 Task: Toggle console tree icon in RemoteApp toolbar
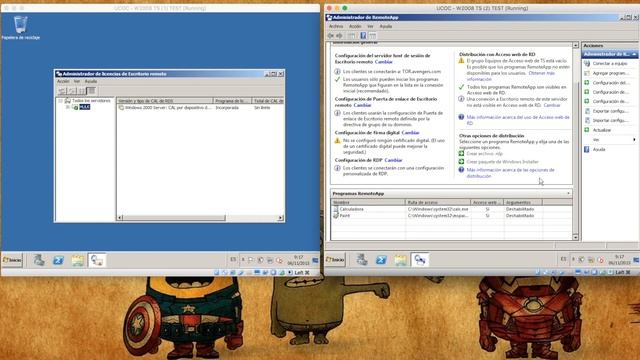351,36
